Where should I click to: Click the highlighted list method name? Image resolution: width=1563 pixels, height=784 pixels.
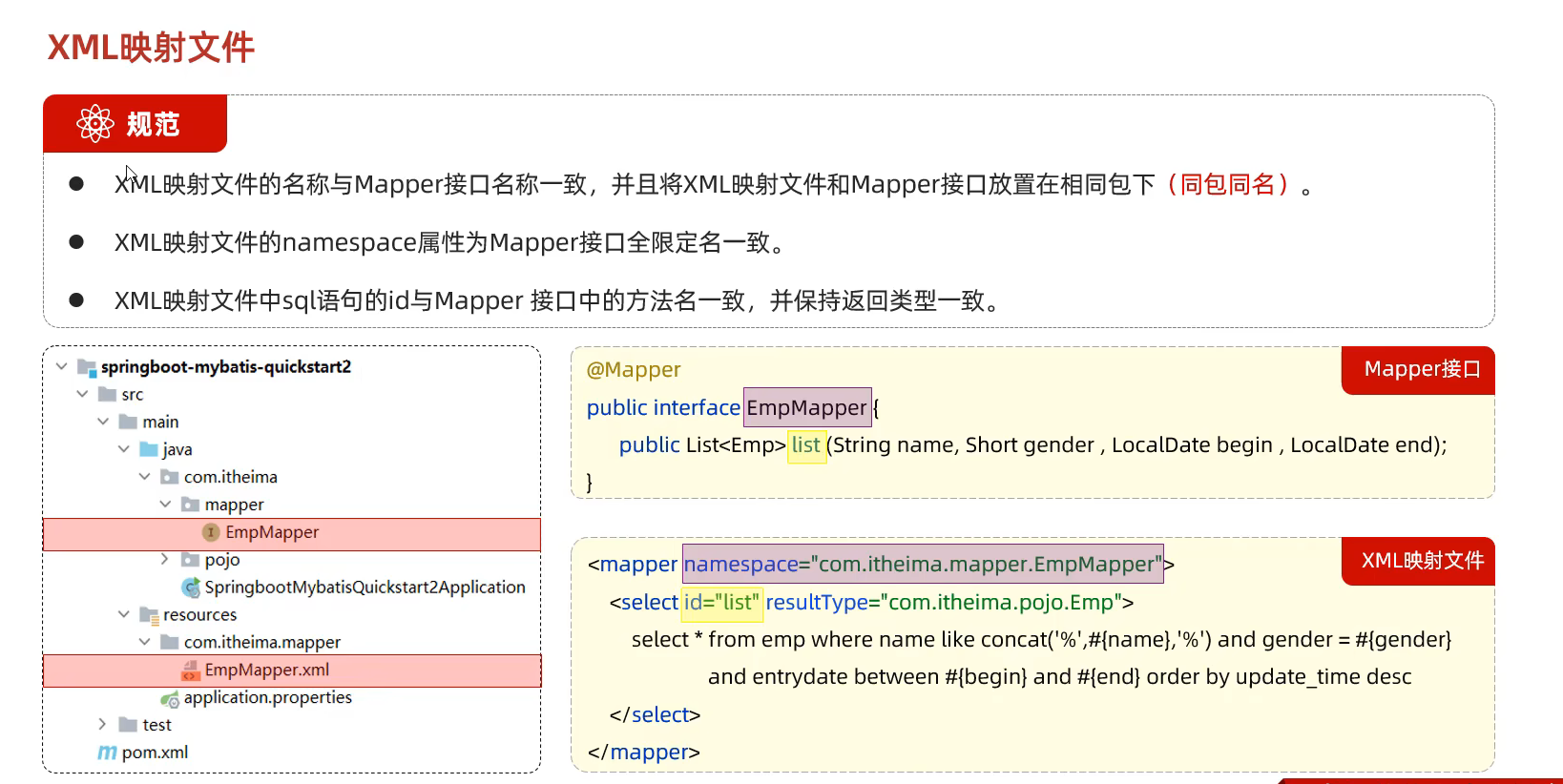[805, 445]
